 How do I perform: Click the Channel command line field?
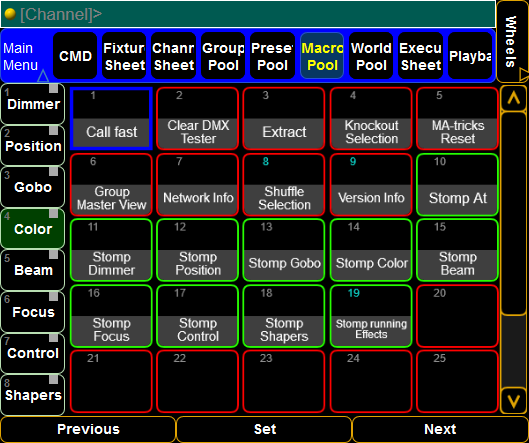click(248, 14)
